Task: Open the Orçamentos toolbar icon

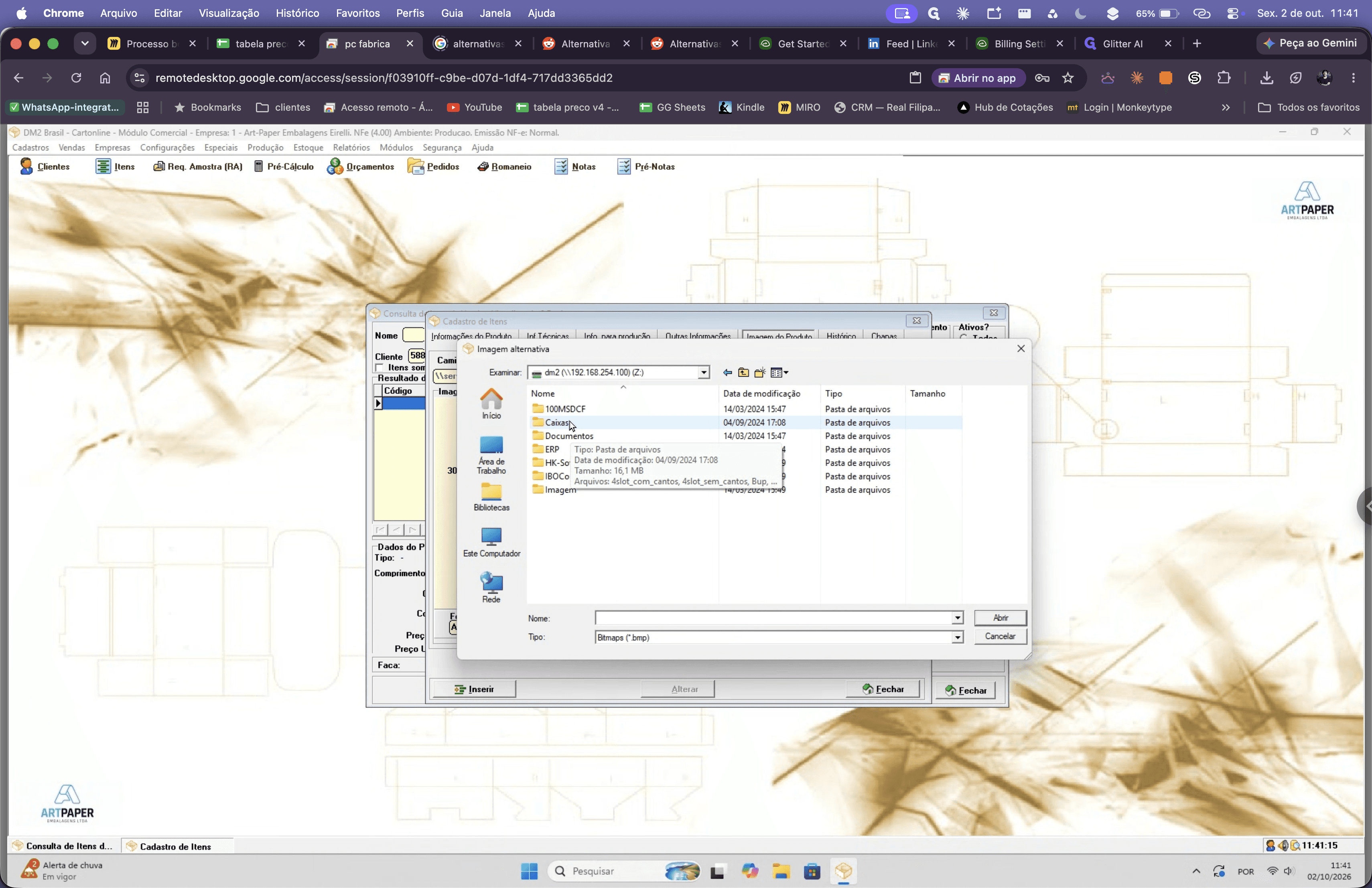Action: (x=360, y=166)
